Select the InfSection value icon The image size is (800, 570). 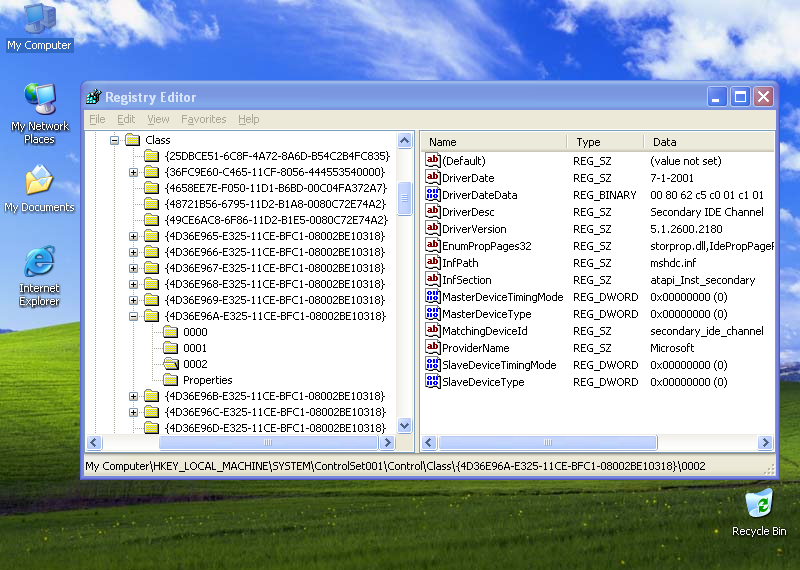432,280
